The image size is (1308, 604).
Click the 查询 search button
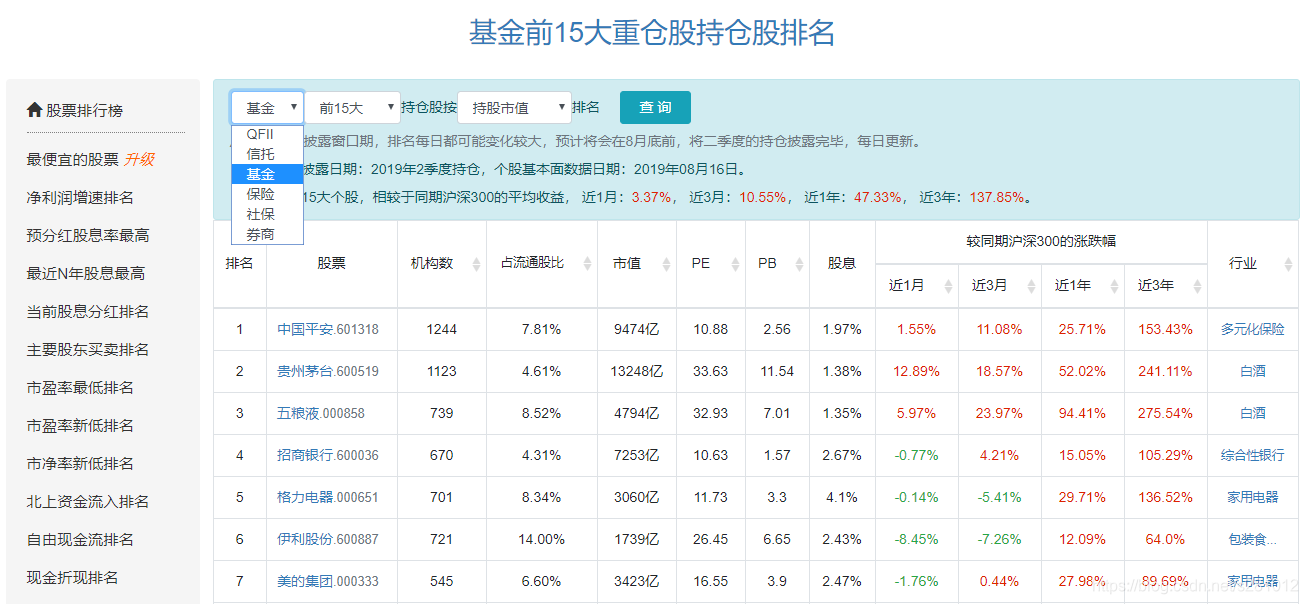(655, 108)
